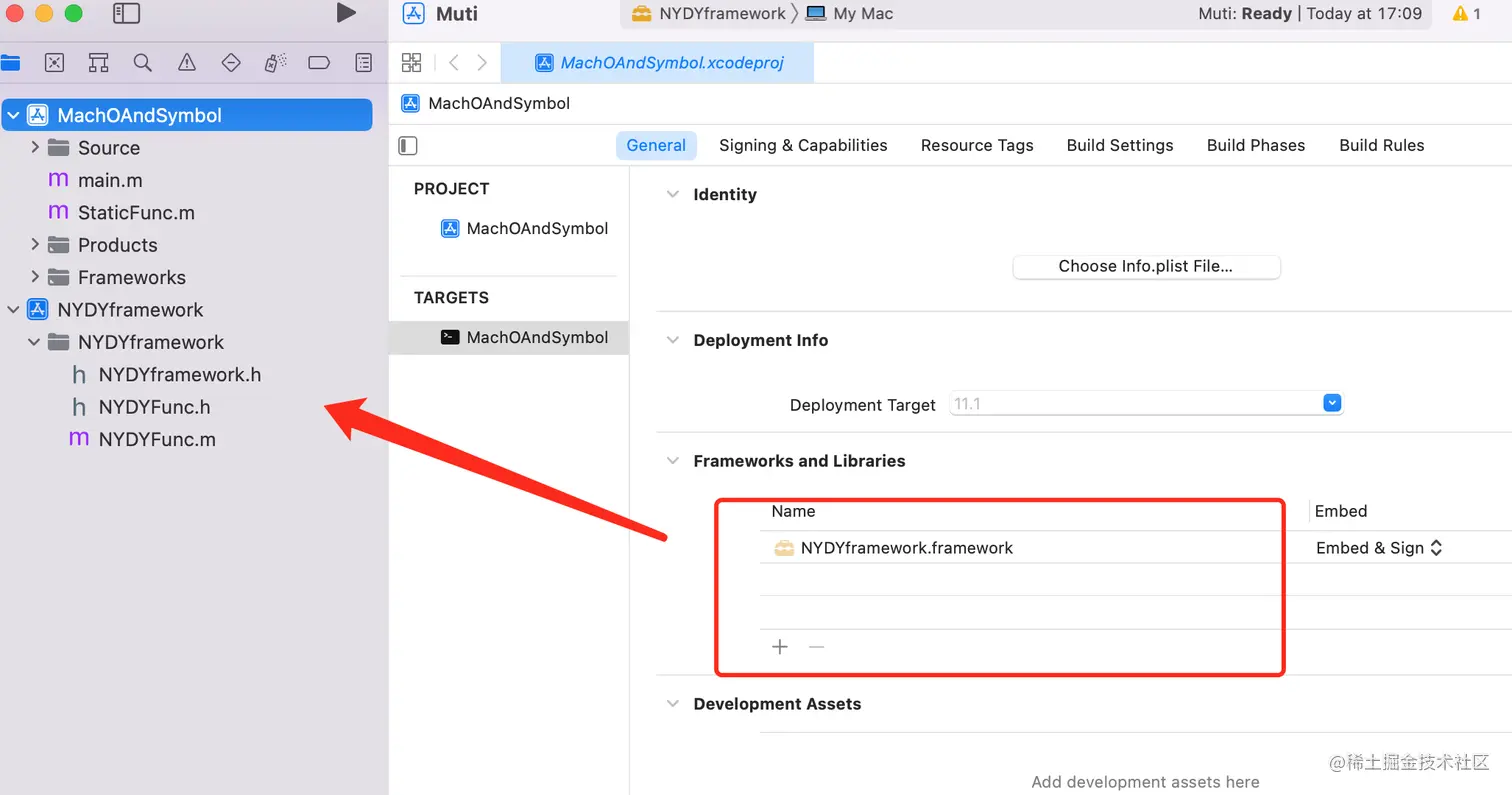Expand the Products folder
This screenshot has width=1512, height=795.
(x=35, y=245)
